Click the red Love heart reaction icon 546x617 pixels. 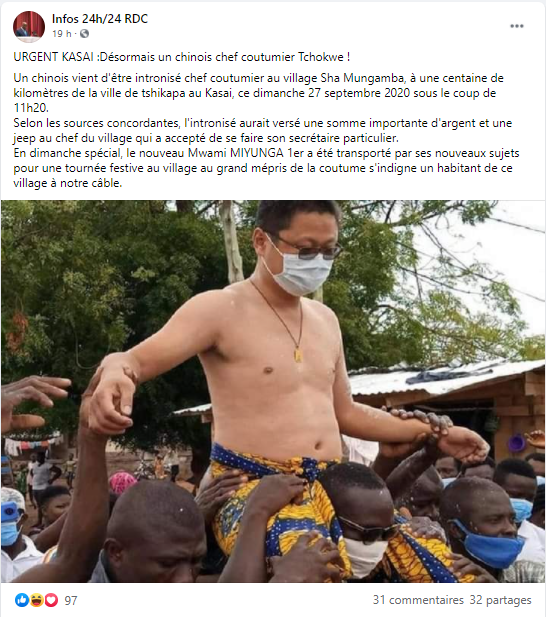pos(51,600)
